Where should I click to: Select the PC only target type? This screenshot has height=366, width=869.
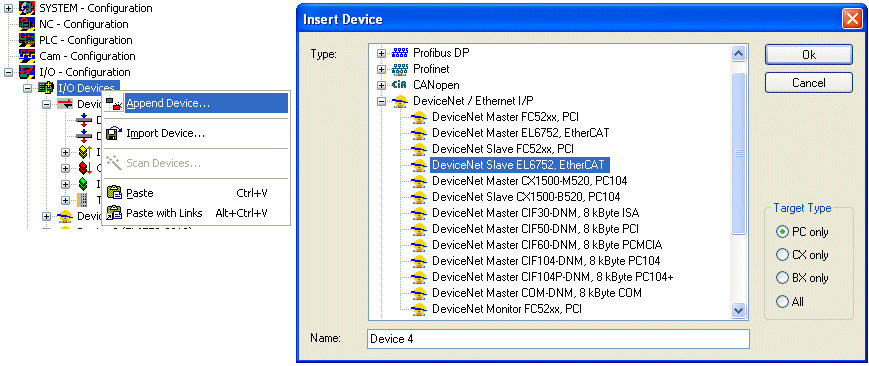pyautogui.click(x=782, y=232)
